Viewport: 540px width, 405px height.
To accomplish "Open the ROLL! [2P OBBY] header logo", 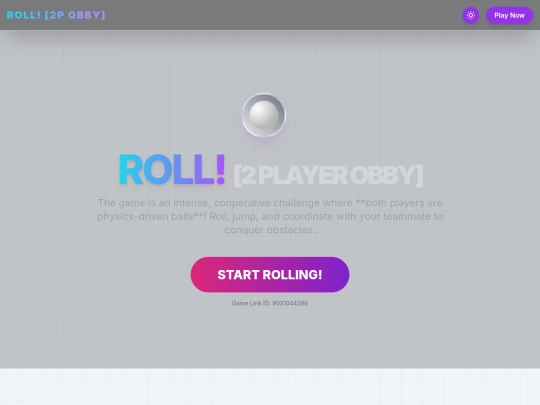I will [56, 15].
